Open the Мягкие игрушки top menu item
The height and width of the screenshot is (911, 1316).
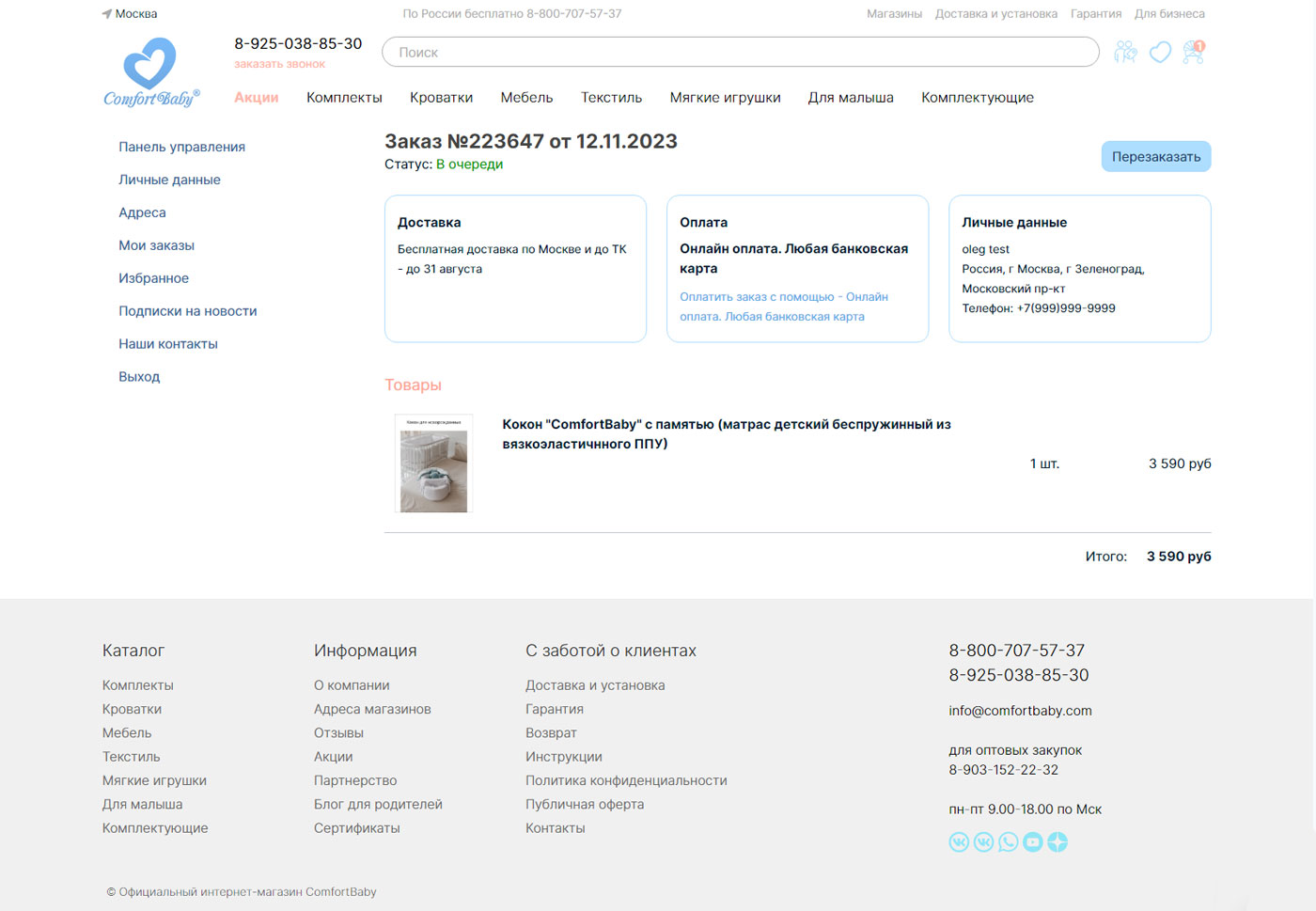(725, 97)
